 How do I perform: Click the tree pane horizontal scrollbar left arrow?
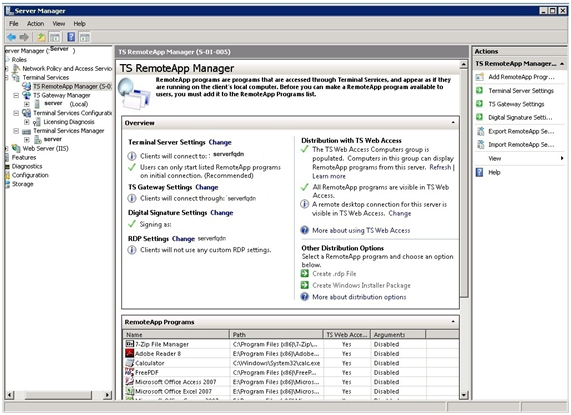coord(10,395)
